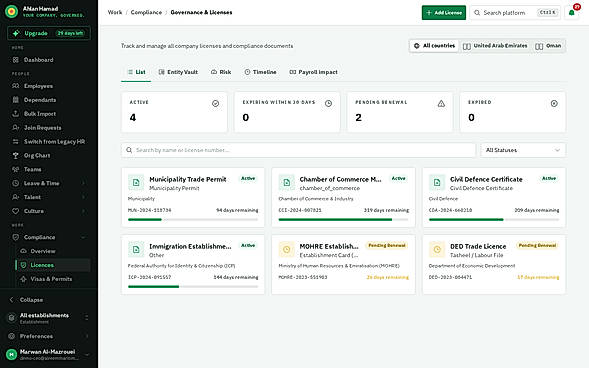Filter licenses by United Arab Emirates
The height and width of the screenshot is (368, 589).
495,46
